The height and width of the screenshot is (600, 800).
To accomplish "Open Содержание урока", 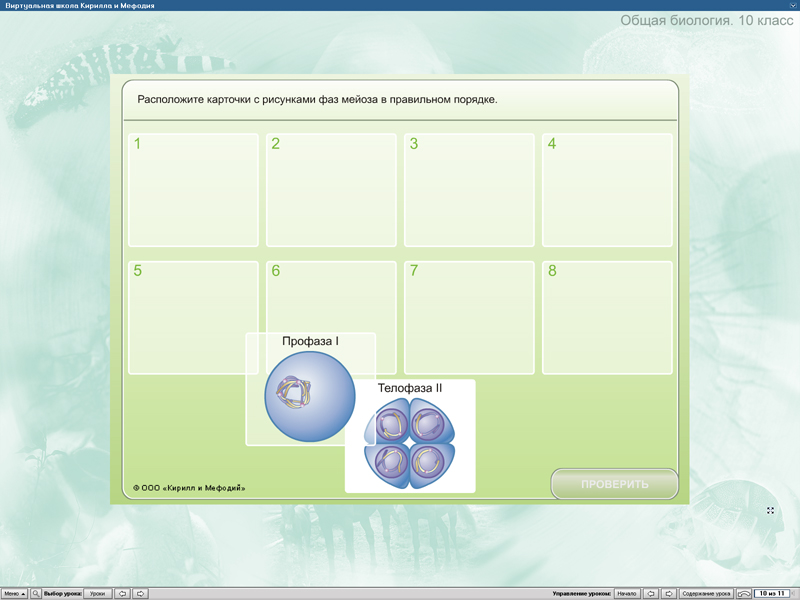I will (707, 593).
